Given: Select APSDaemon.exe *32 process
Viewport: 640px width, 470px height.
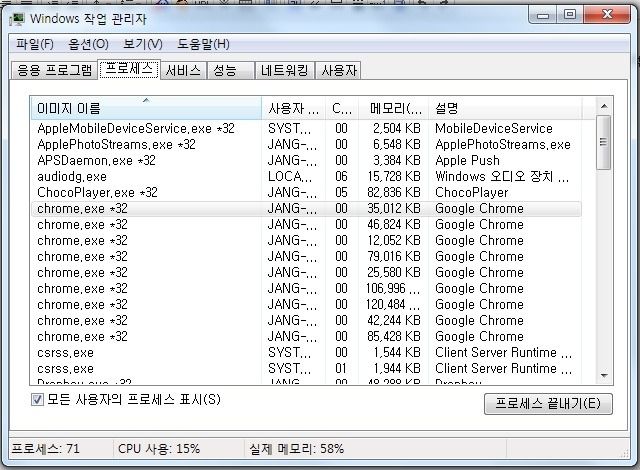Looking at the screenshot, I should tap(306, 160).
